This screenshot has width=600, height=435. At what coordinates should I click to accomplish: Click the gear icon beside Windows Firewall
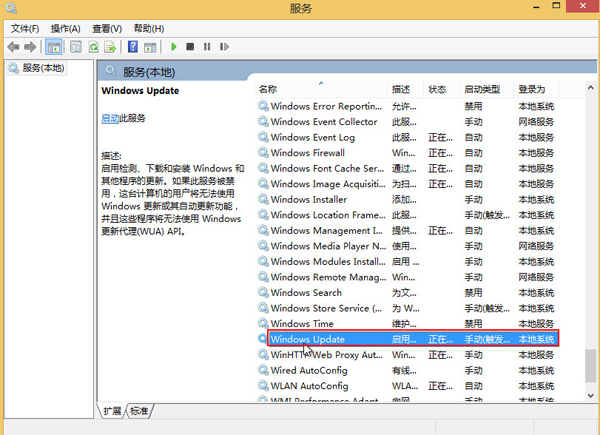pos(263,152)
